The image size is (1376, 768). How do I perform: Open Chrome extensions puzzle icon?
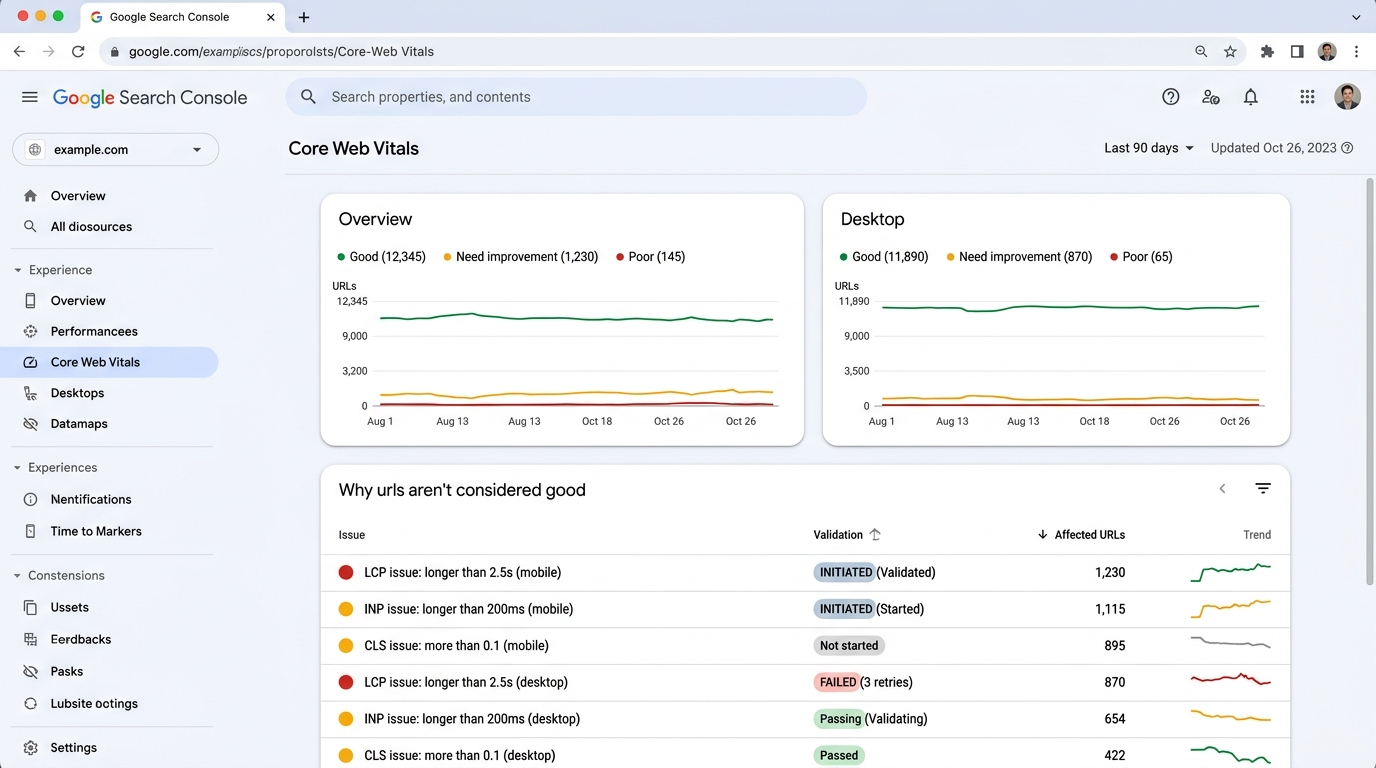[x=1267, y=51]
